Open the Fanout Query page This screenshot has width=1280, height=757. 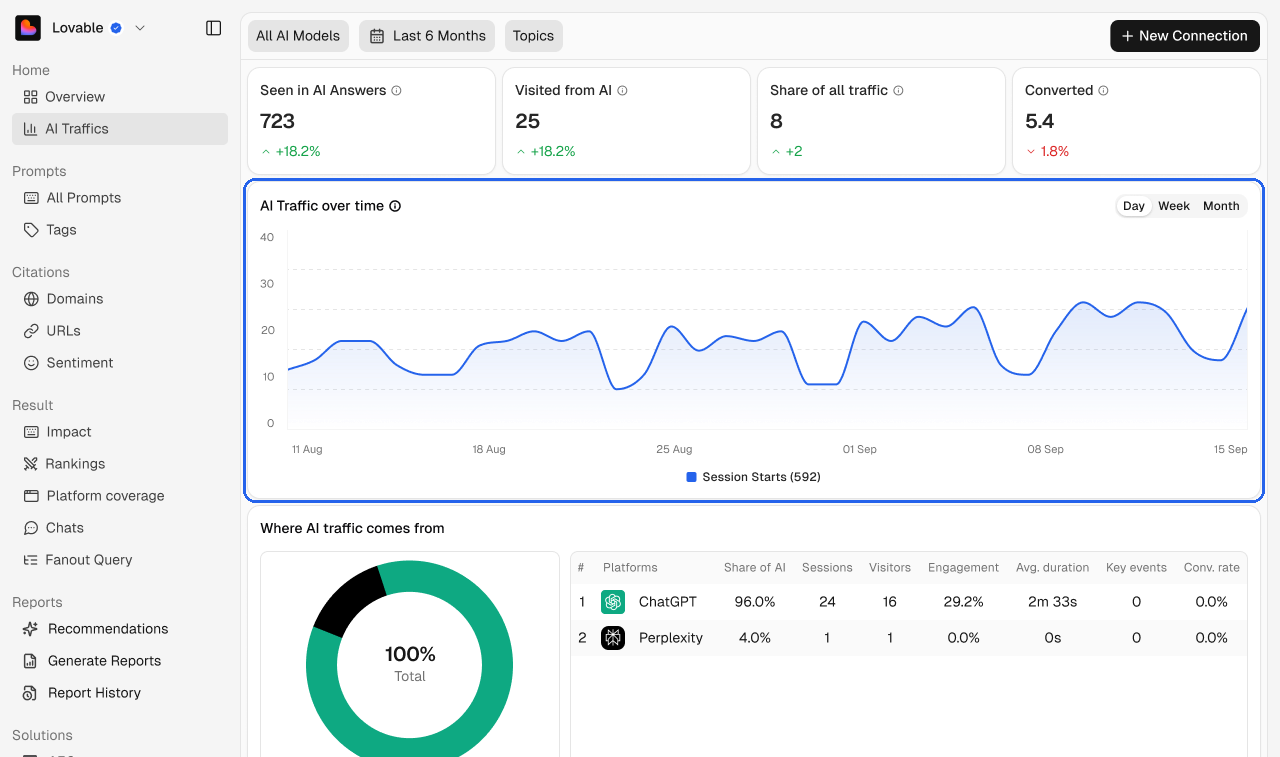point(120,560)
